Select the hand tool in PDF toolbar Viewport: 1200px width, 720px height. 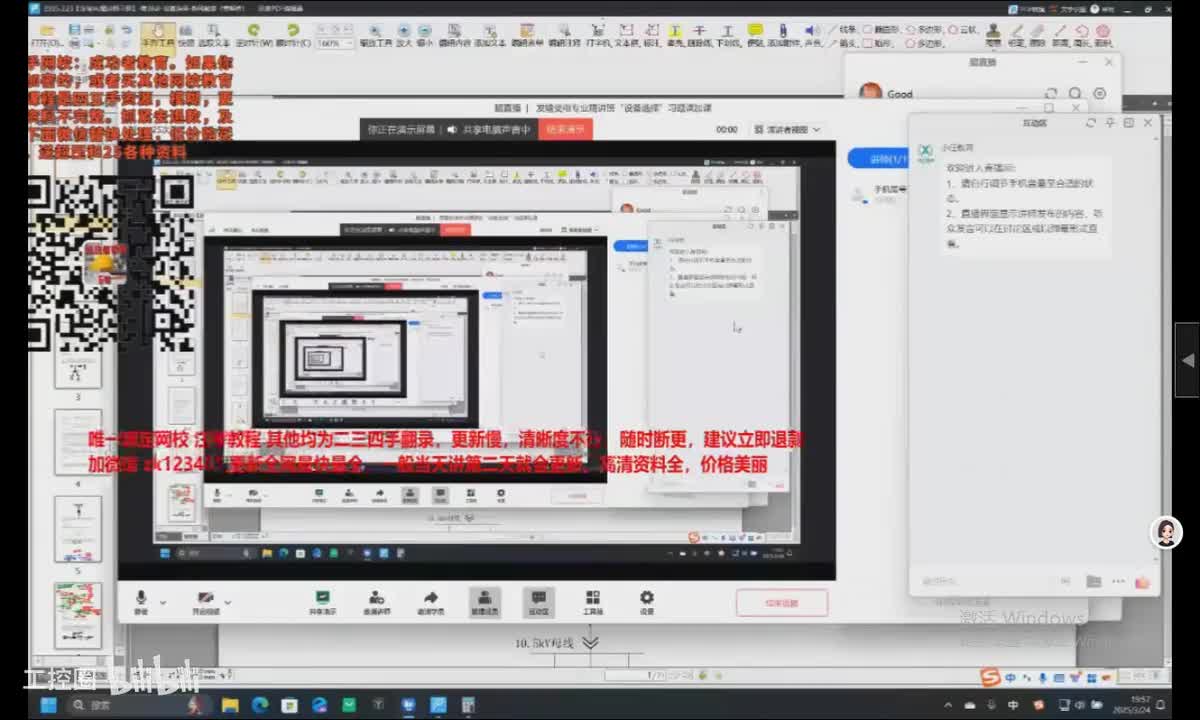point(158,36)
